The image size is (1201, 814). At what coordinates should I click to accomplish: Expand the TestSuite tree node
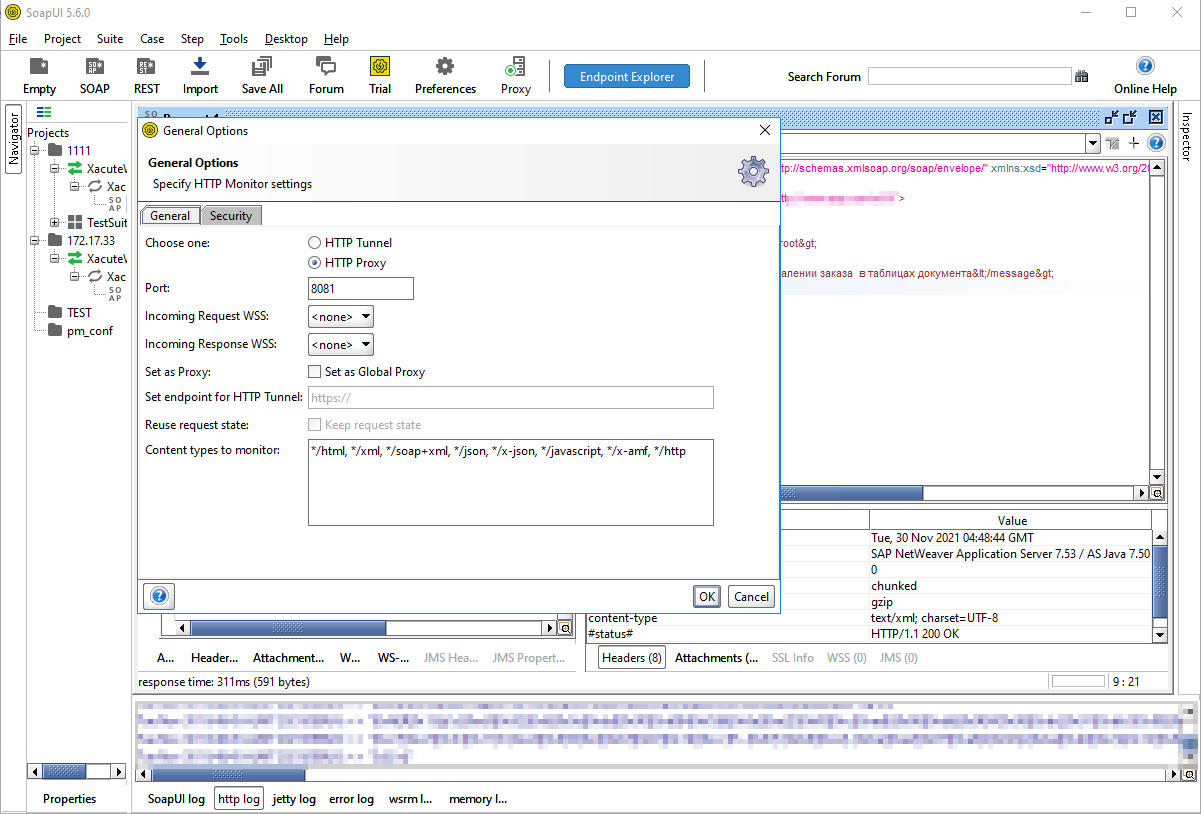click(x=55, y=223)
